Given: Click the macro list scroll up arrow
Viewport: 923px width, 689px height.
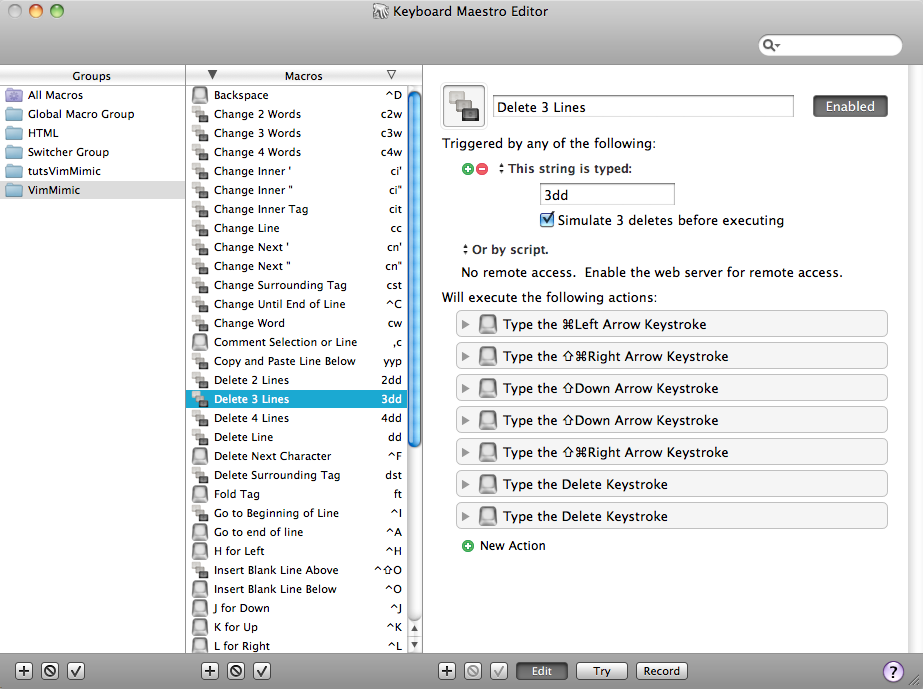Looking at the screenshot, I should coord(414,629).
